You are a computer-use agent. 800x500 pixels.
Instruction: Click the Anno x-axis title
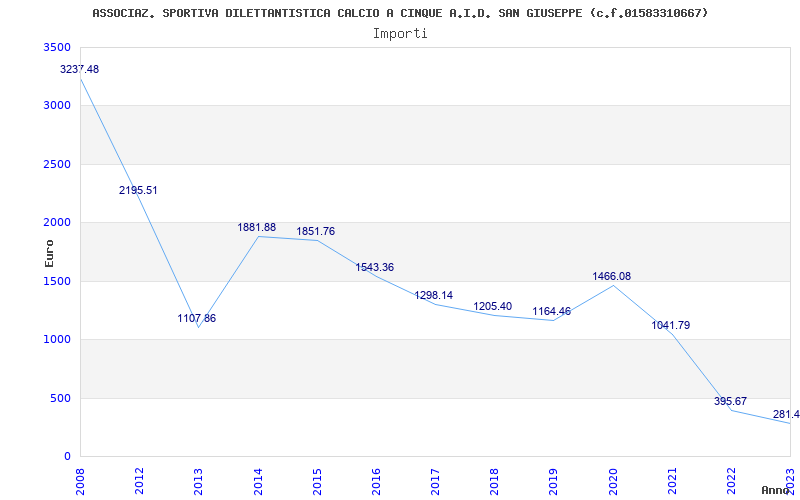coord(774,490)
